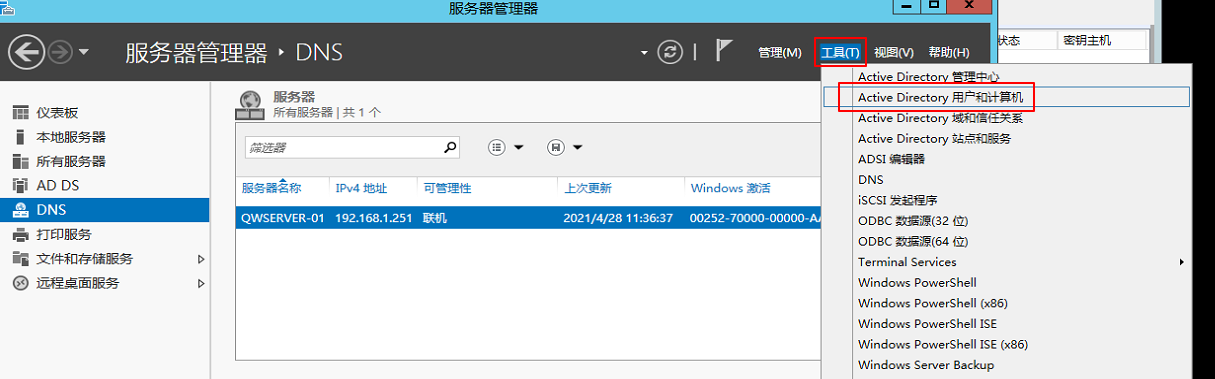Click the 本地服务器 server icon
Viewport: 1215px width, 379px height.
tap(20, 137)
